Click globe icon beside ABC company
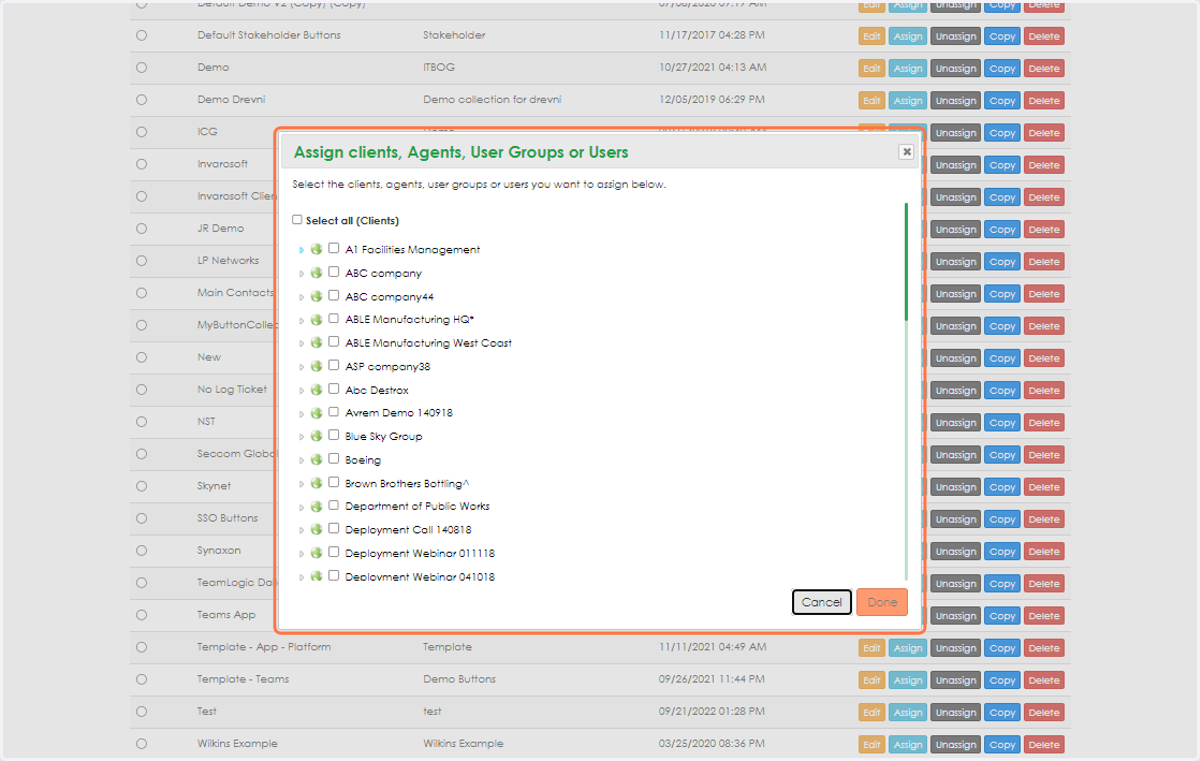This screenshot has height=761, width=1200. (x=317, y=272)
